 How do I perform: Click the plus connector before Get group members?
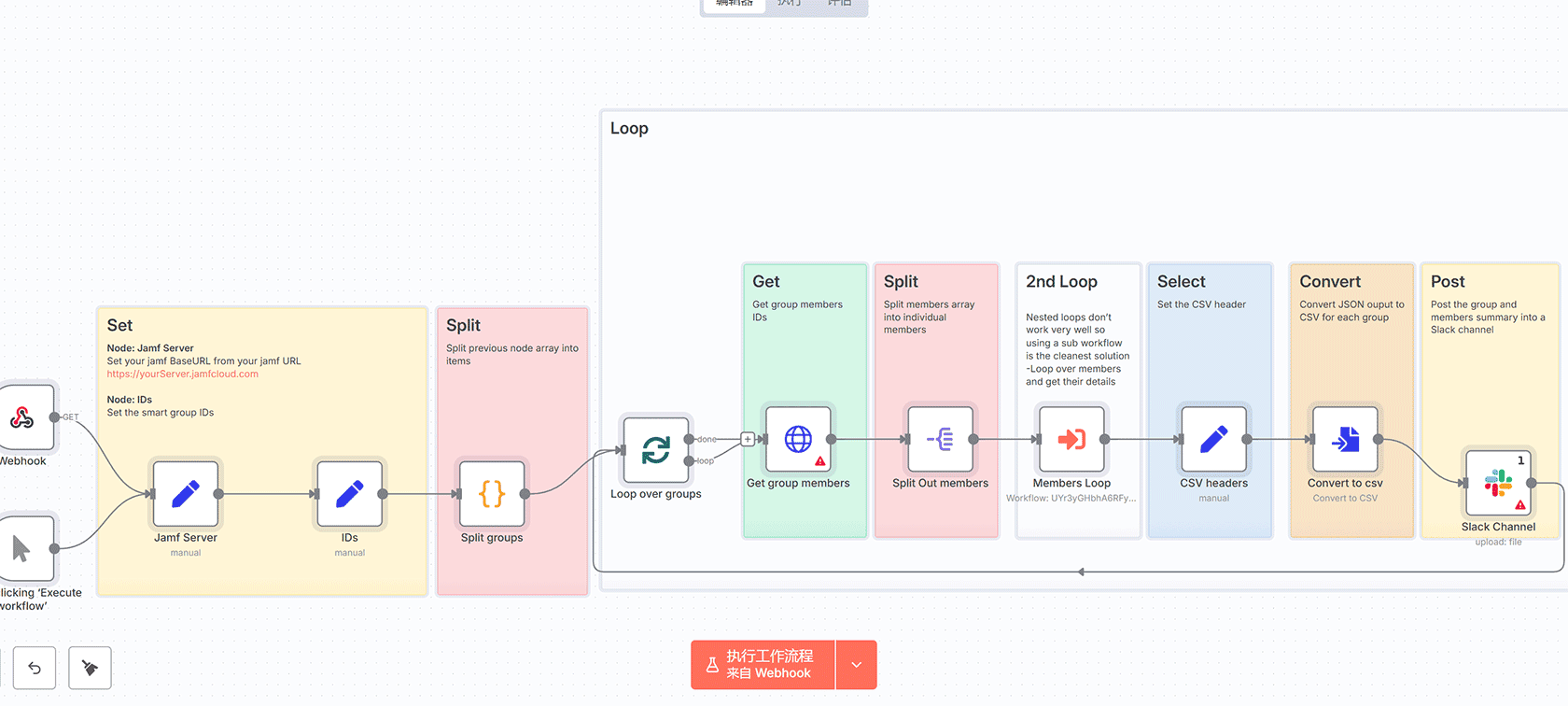[748, 439]
